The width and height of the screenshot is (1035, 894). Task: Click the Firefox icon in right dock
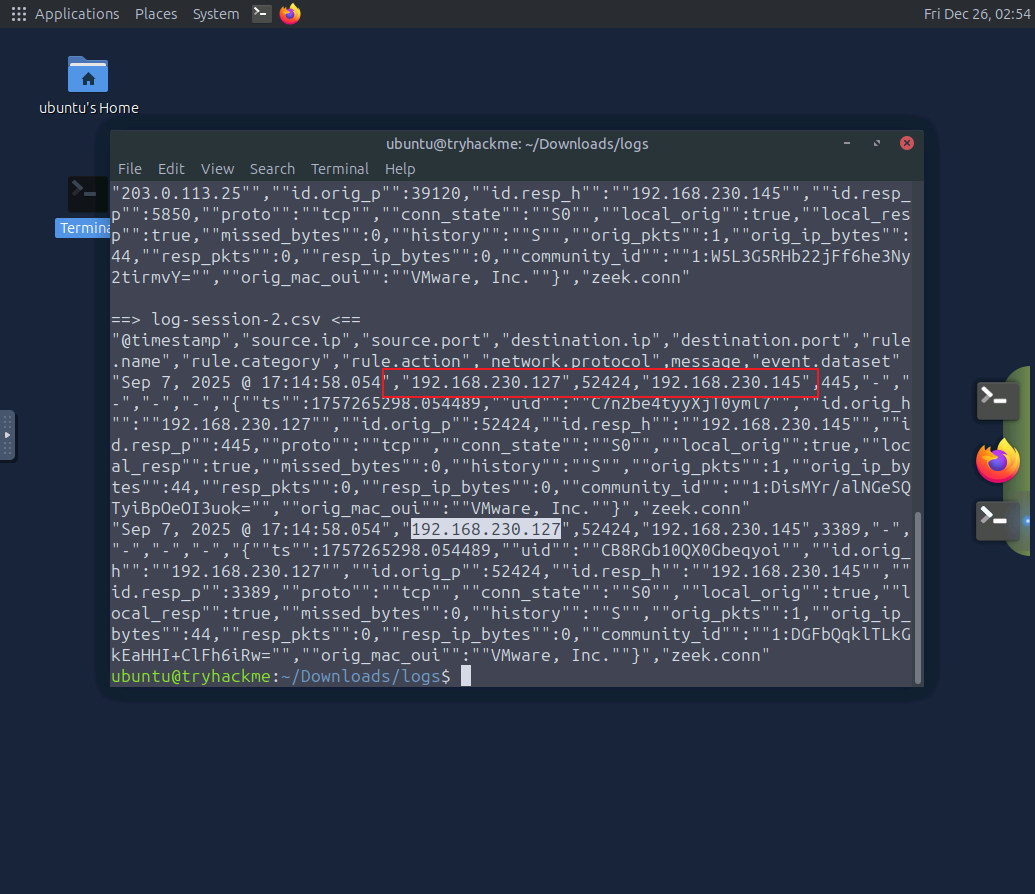[x=998, y=461]
